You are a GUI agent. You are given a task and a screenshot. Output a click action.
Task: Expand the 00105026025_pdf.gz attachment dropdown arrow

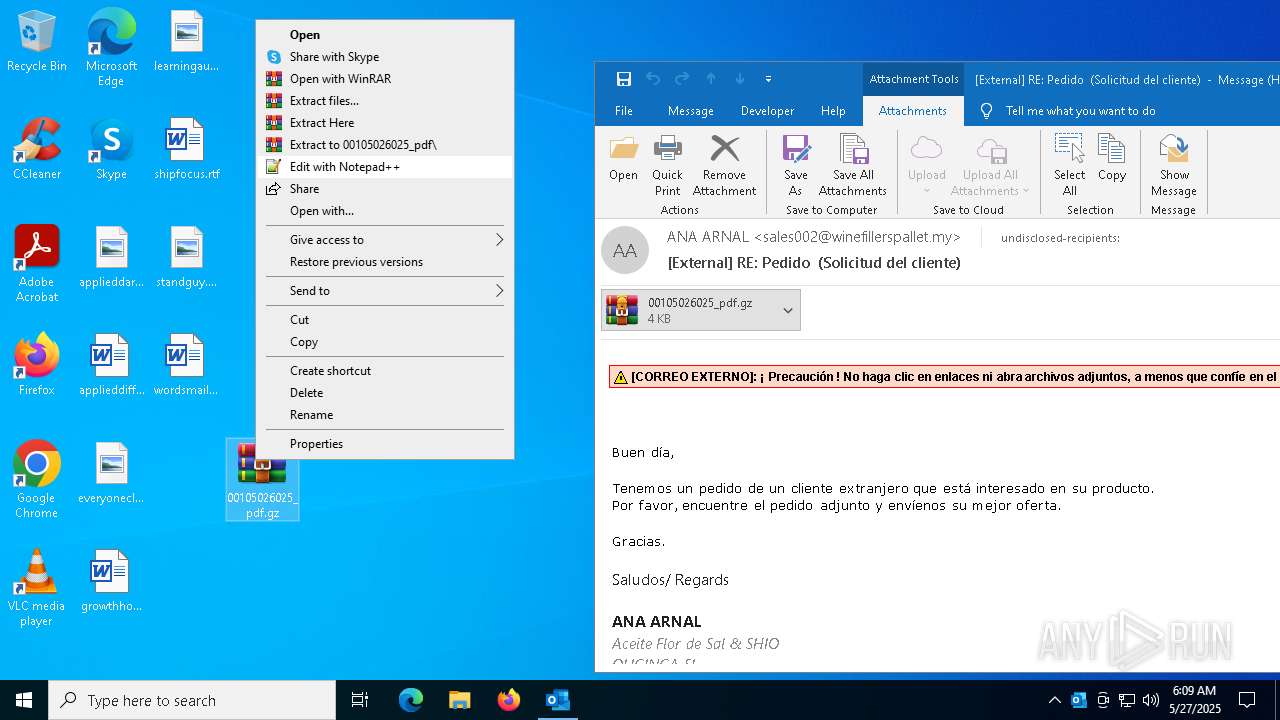coord(788,310)
